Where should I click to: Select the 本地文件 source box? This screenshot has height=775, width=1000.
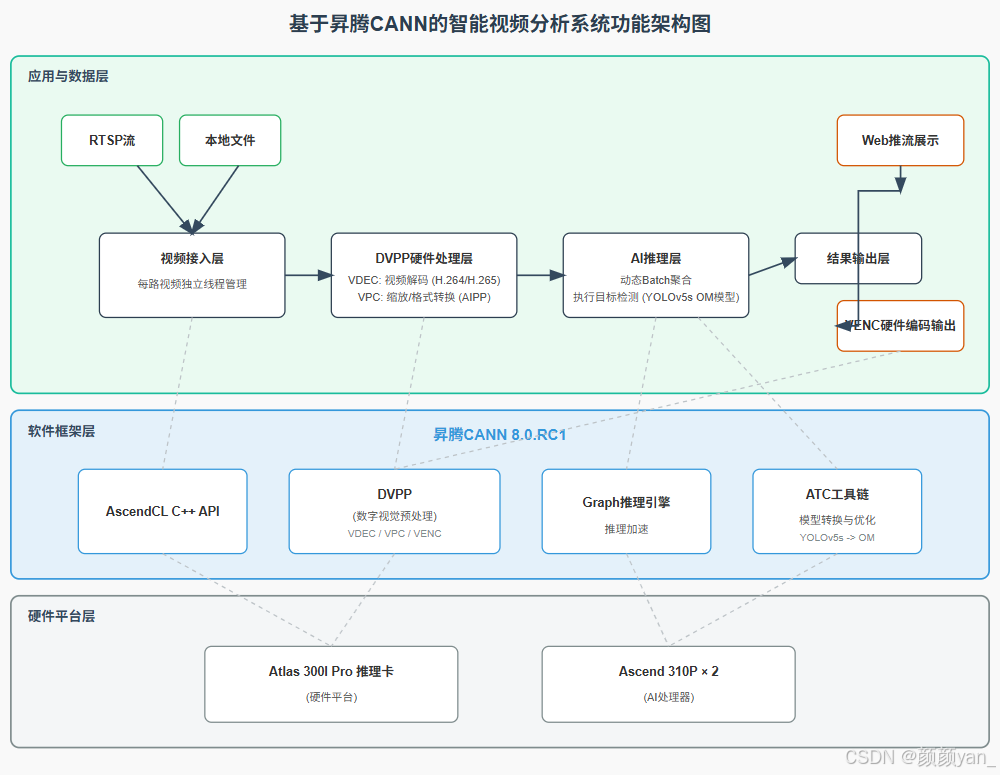(230, 140)
